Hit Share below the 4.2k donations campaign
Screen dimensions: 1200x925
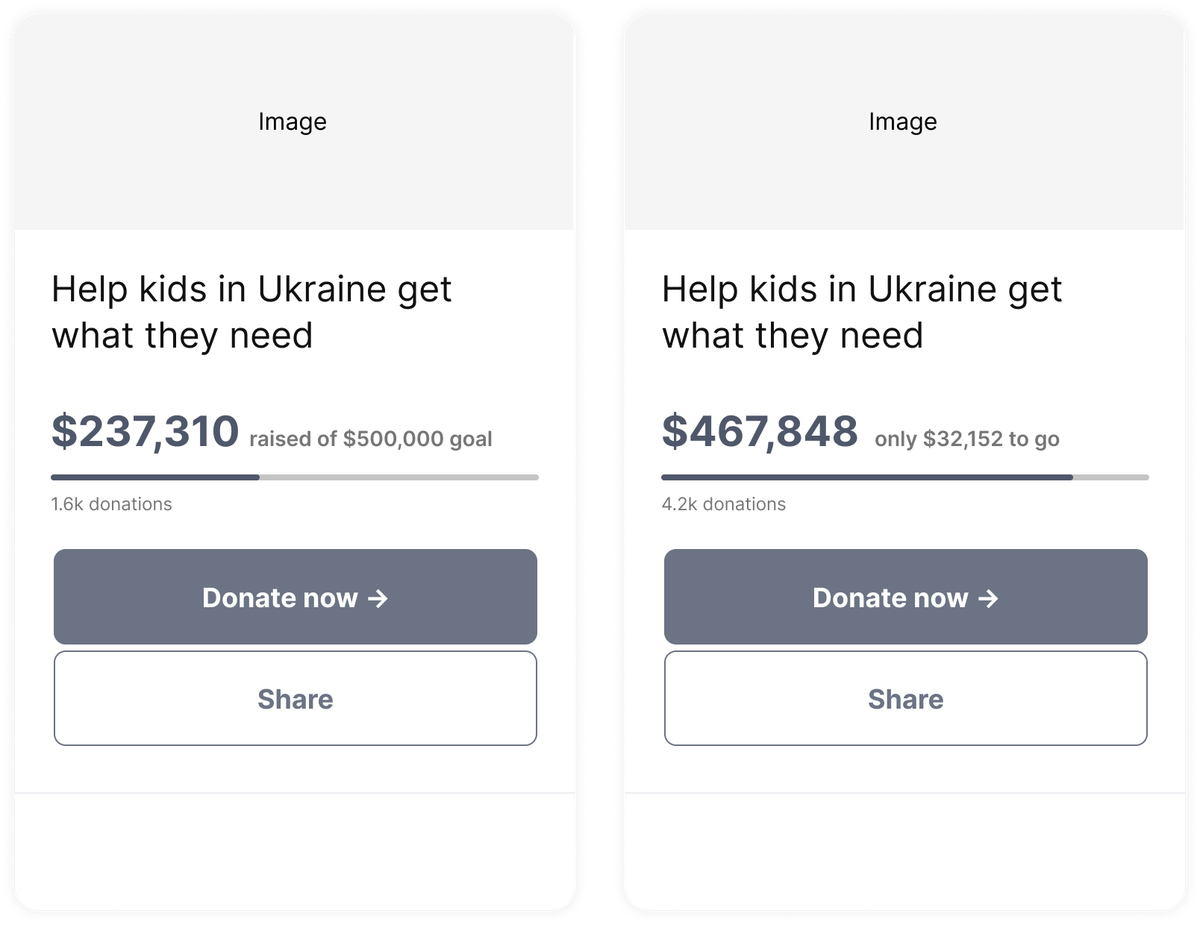coord(906,699)
